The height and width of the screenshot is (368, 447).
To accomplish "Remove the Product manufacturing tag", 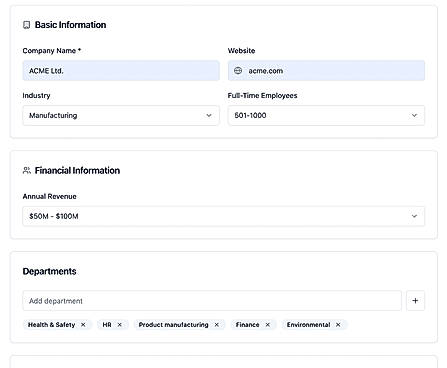I will tap(217, 325).
